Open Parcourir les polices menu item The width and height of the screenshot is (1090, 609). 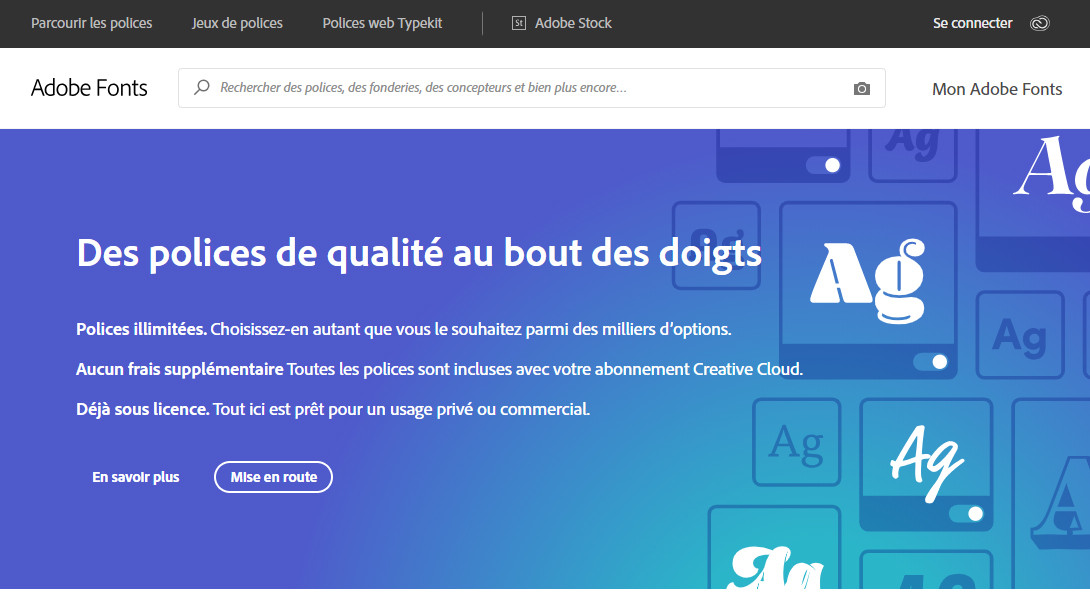pos(92,23)
